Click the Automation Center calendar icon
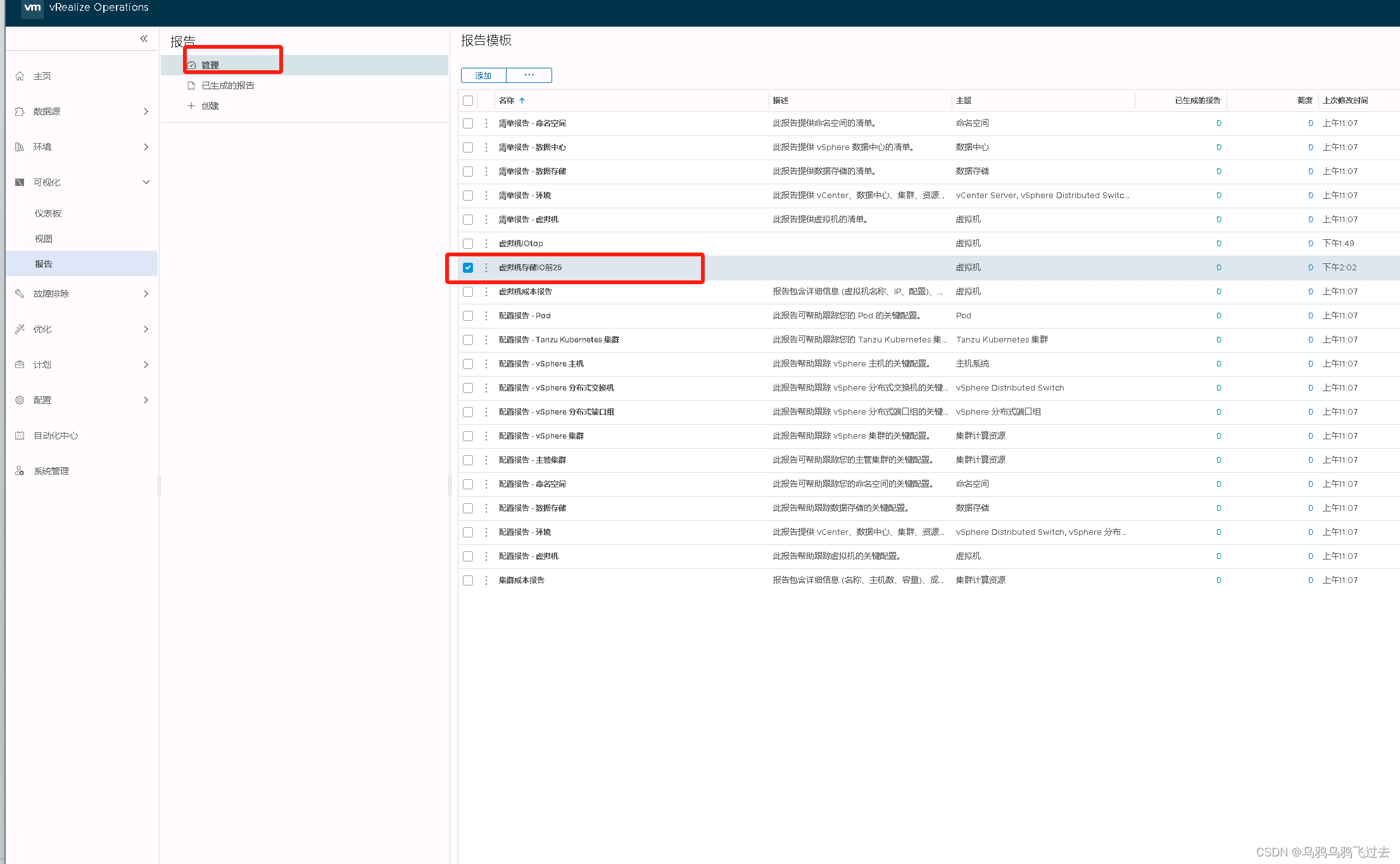 pyautogui.click(x=20, y=435)
